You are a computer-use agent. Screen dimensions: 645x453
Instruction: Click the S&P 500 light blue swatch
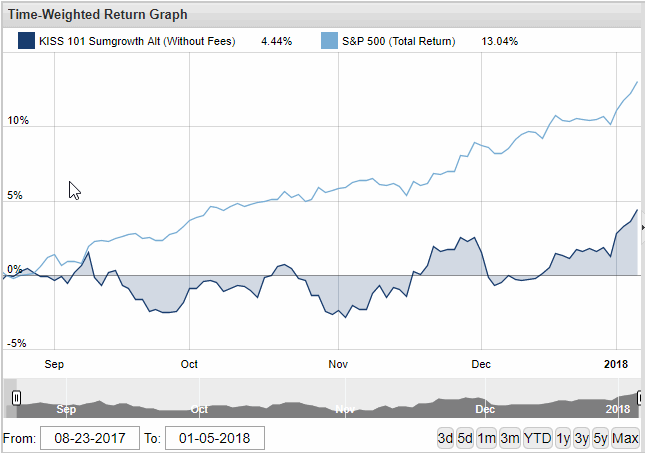(329, 41)
